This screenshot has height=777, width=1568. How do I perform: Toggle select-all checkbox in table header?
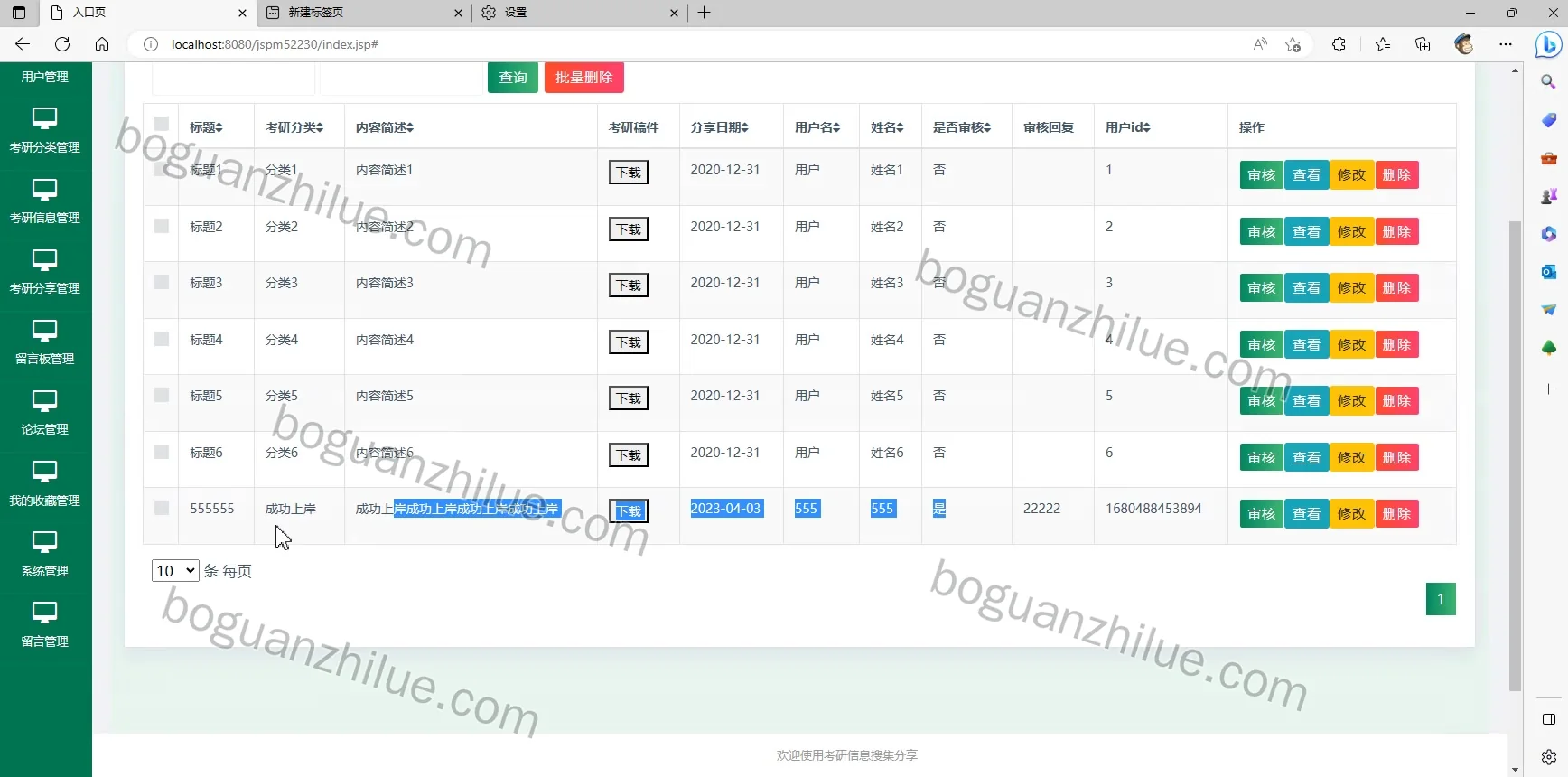point(162,124)
